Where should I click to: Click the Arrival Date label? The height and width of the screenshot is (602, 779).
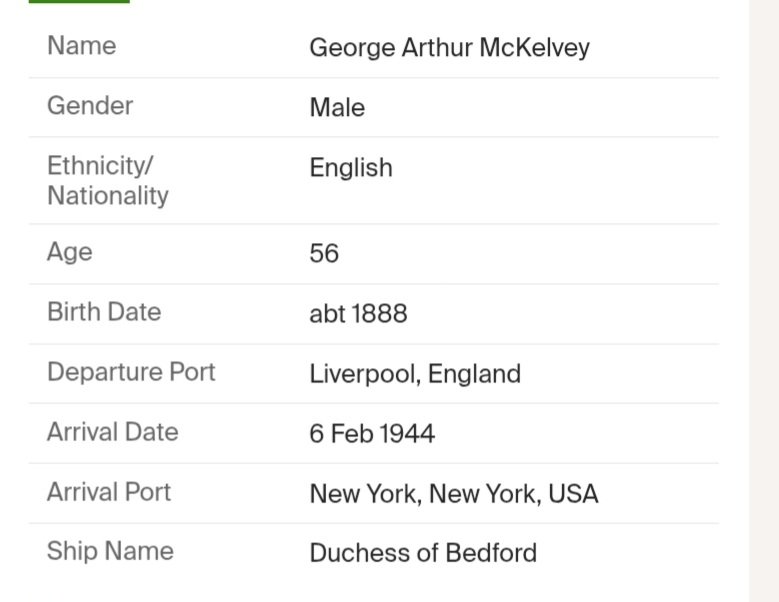coord(112,432)
